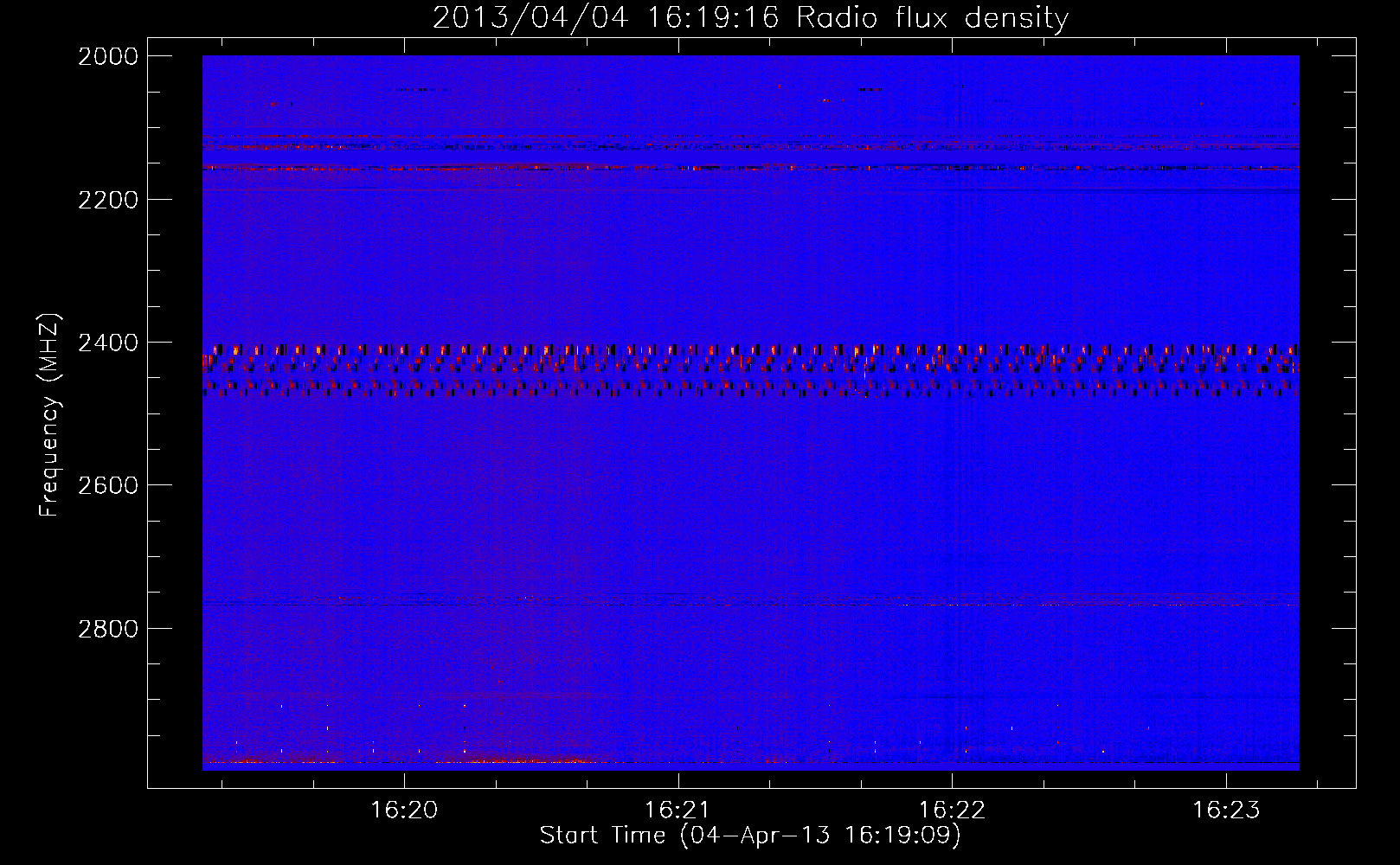Click the 16:20 time tick label
Screen dimensions: 1400x865
point(404,810)
